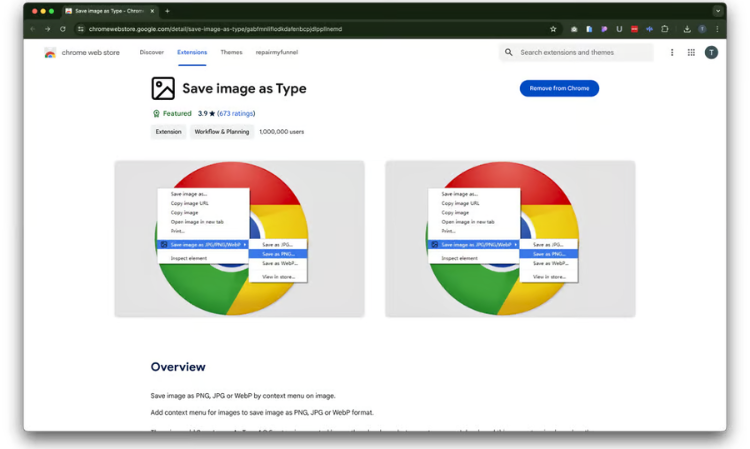Click Remove from Chrome button

pyautogui.click(x=559, y=88)
